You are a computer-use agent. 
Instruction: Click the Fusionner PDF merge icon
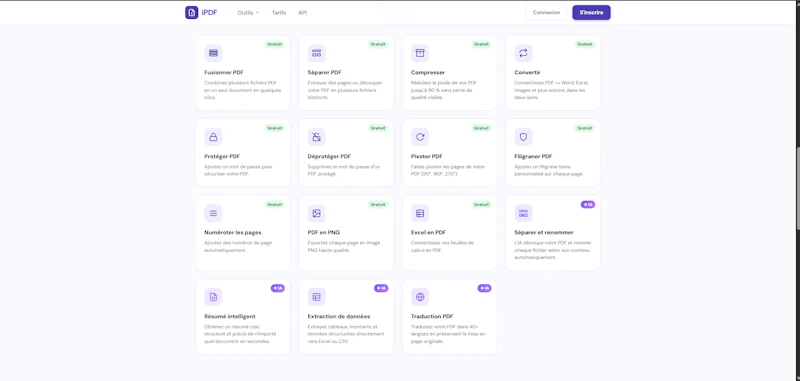click(x=213, y=53)
